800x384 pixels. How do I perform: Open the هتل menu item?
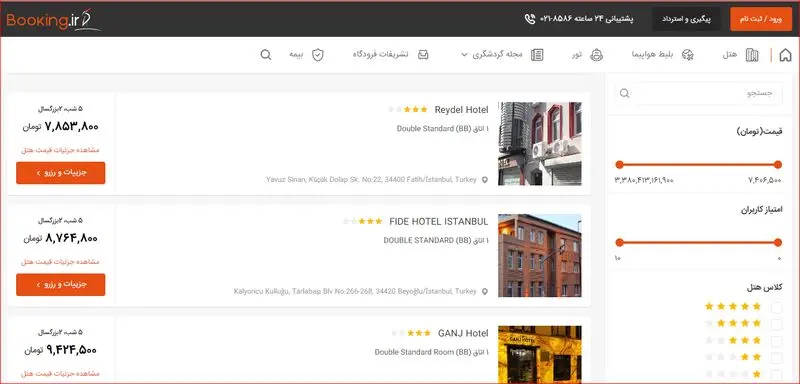(730, 55)
